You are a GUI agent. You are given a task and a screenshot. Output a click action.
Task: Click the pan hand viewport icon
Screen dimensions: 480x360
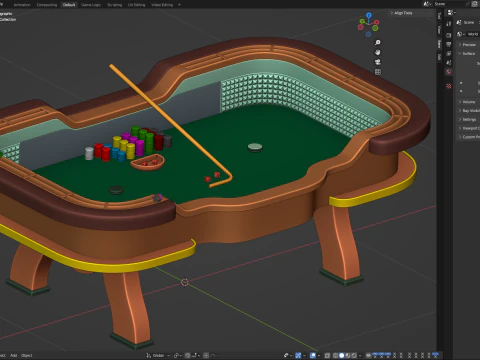(378, 52)
